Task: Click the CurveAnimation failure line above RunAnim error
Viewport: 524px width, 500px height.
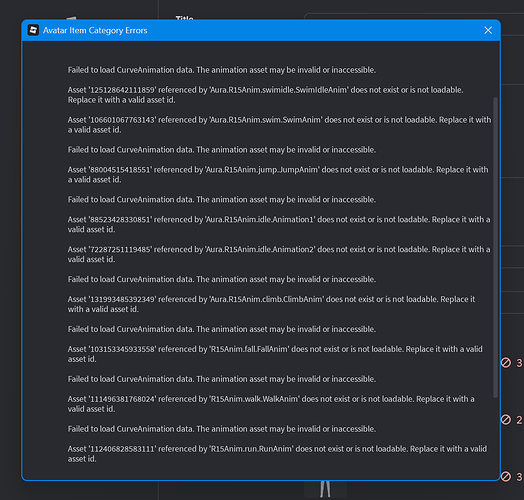Action: tap(222, 429)
